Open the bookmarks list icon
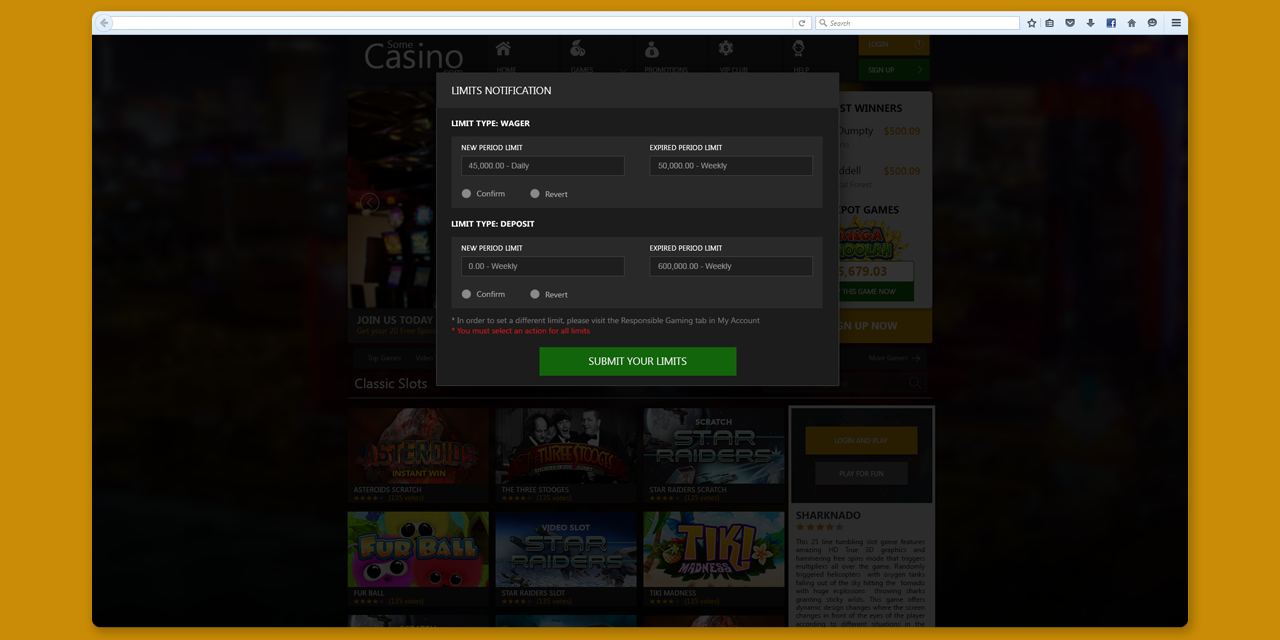The image size is (1280, 640). (1049, 23)
